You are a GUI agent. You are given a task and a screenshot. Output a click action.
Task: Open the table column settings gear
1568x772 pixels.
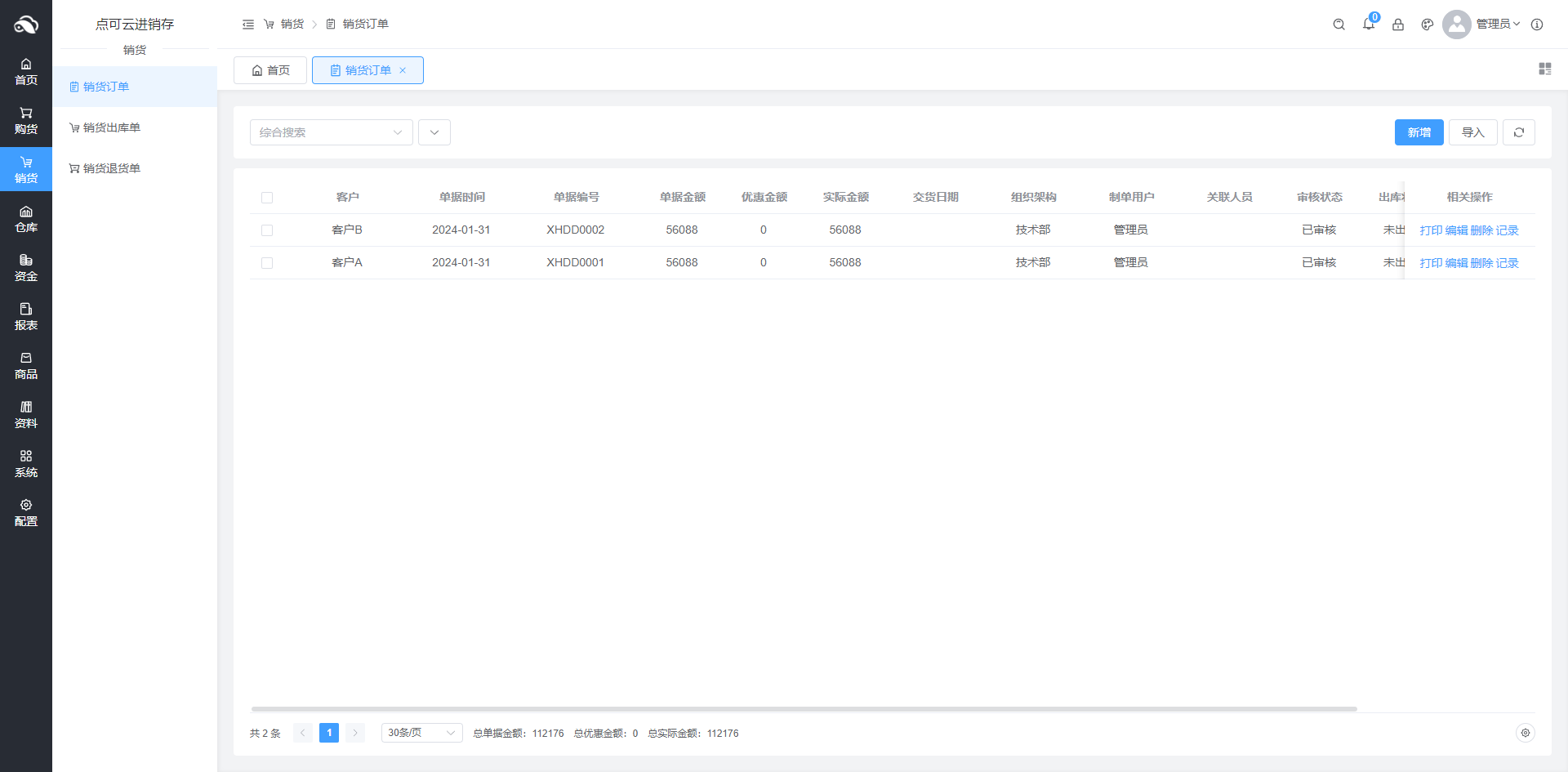tap(1525, 733)
